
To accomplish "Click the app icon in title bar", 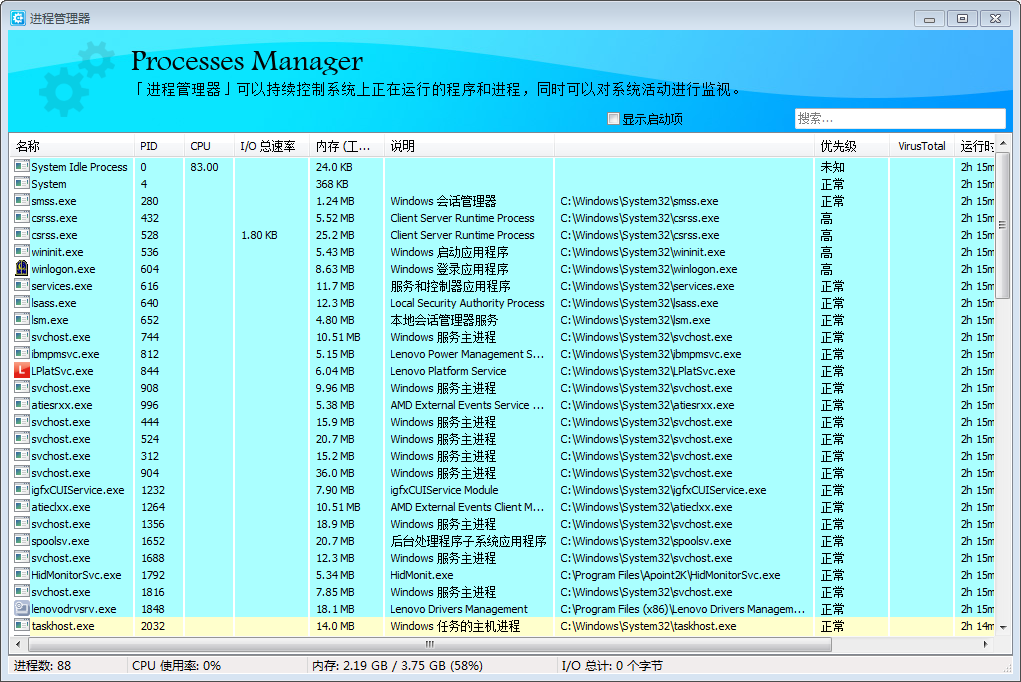I will click(18, 18).
